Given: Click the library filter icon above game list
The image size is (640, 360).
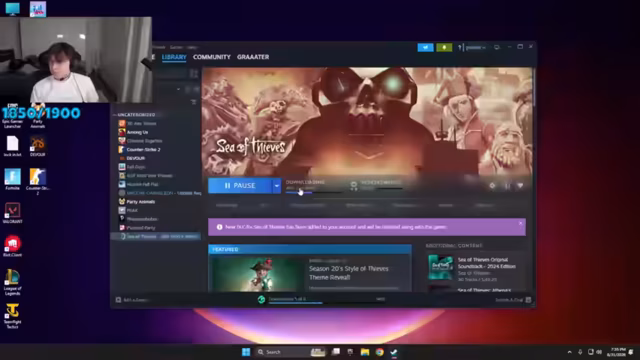Looking at the screenshot, I should coord(193,102).
